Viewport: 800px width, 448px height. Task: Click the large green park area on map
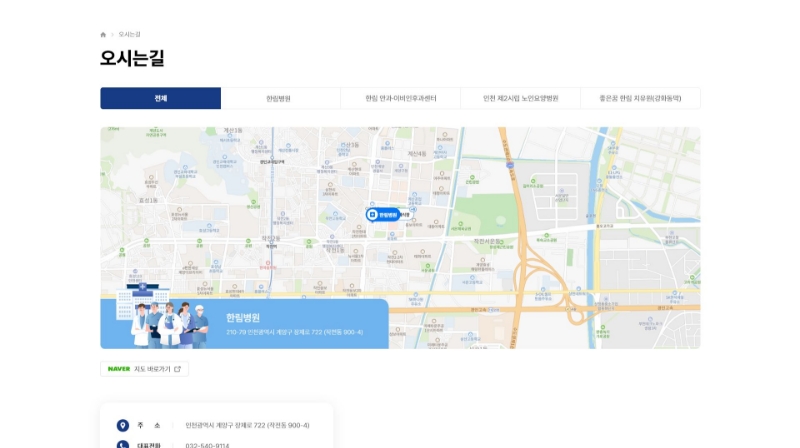(x=487, y=214)
